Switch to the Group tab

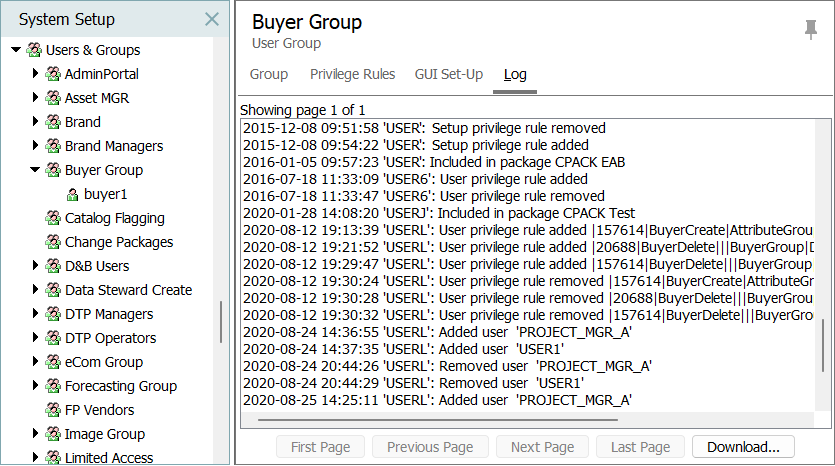click(x=269, y=74)
